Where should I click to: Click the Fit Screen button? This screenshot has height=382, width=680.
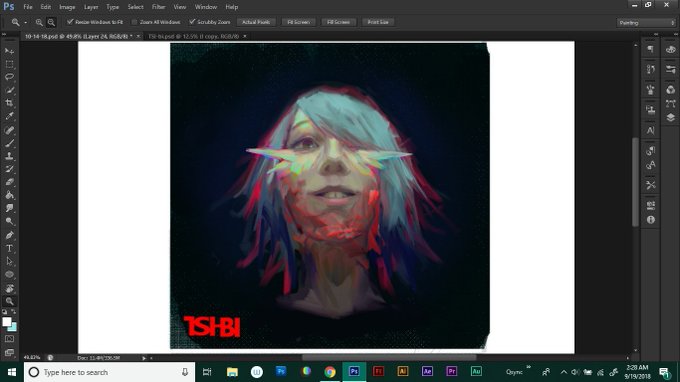(298, 22)
